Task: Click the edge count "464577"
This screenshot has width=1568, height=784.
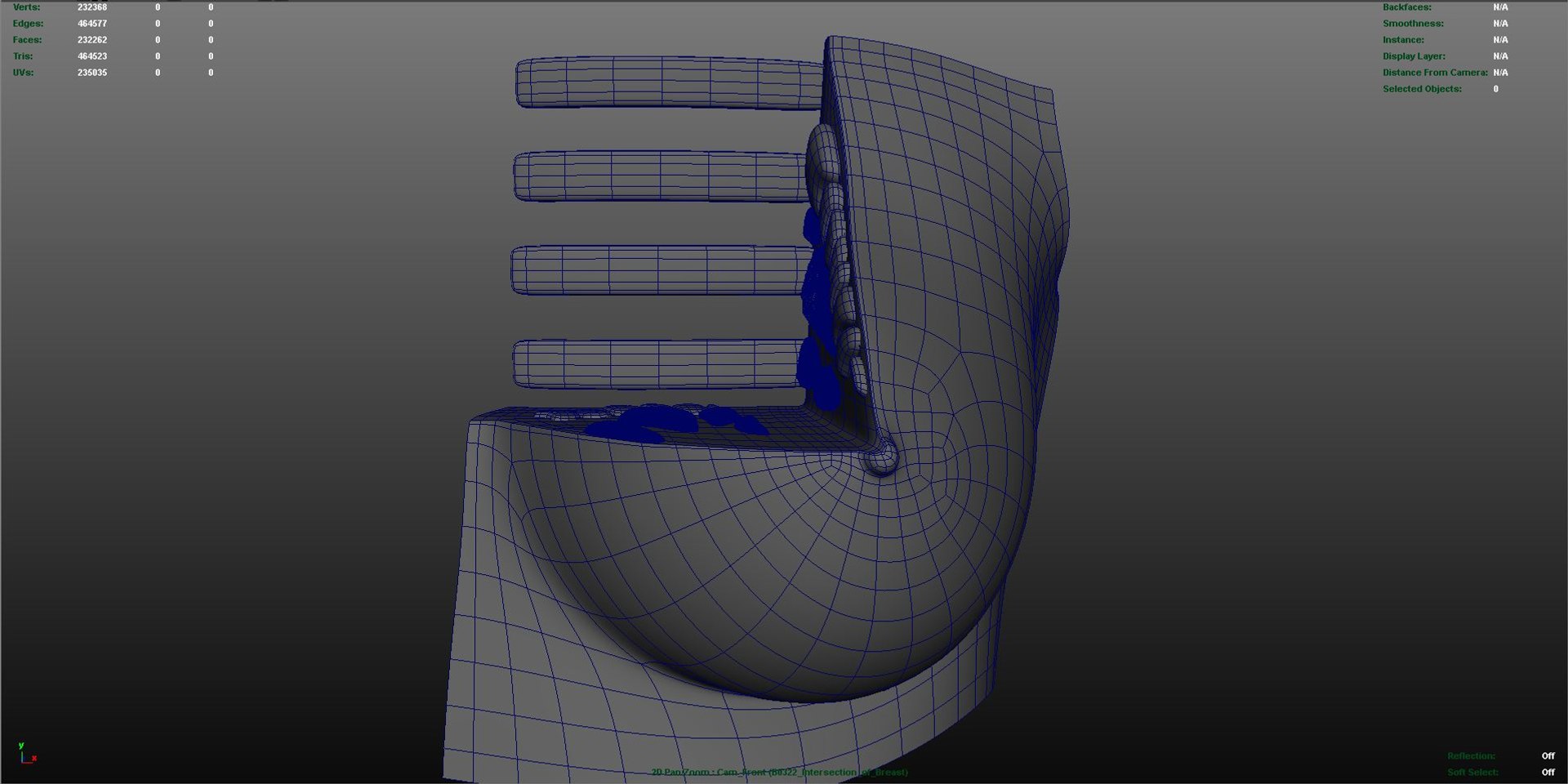Action: coord(92,24)
